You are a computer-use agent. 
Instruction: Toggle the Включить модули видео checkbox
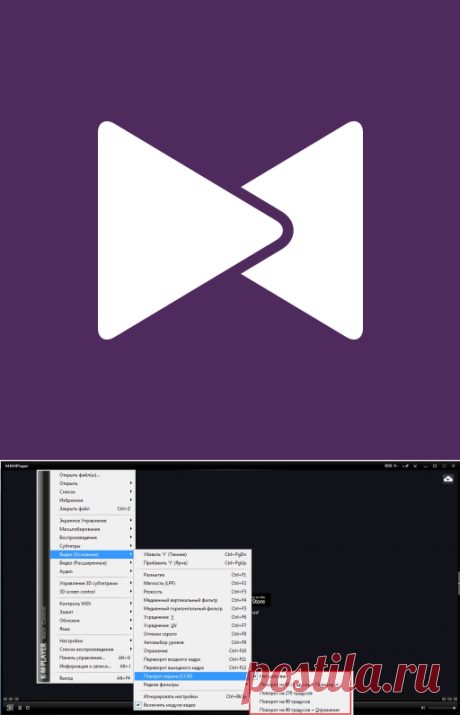tap(138, 705)
